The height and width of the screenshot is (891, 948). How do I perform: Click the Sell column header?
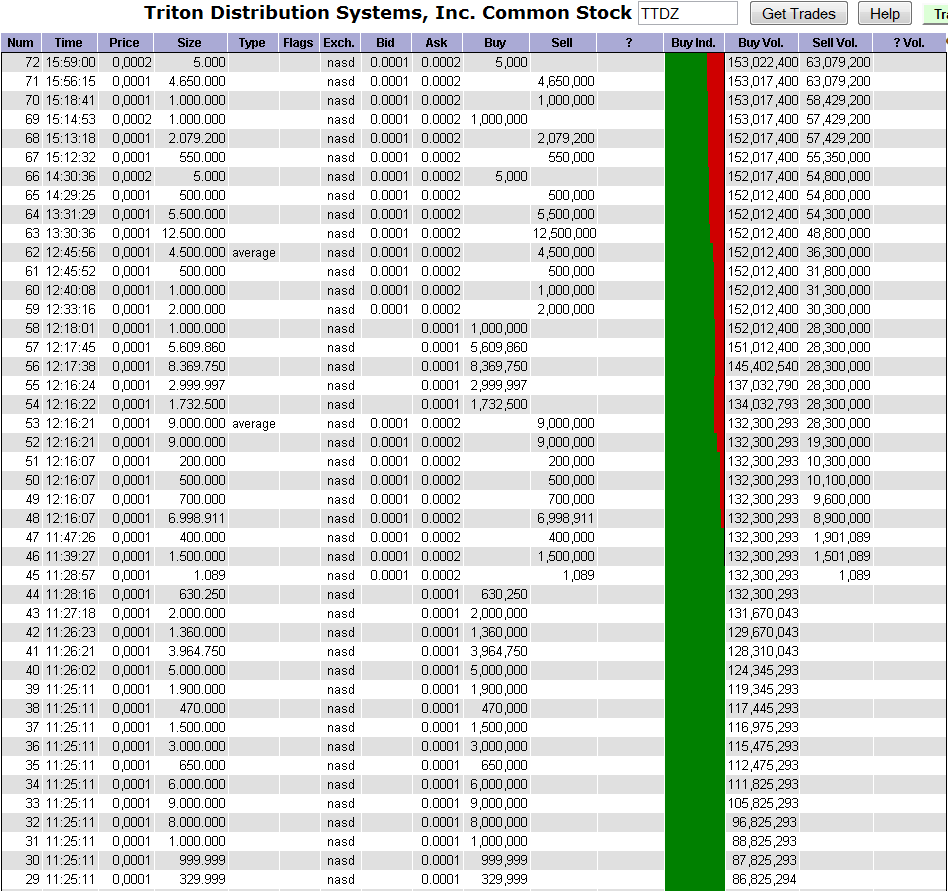562,43
